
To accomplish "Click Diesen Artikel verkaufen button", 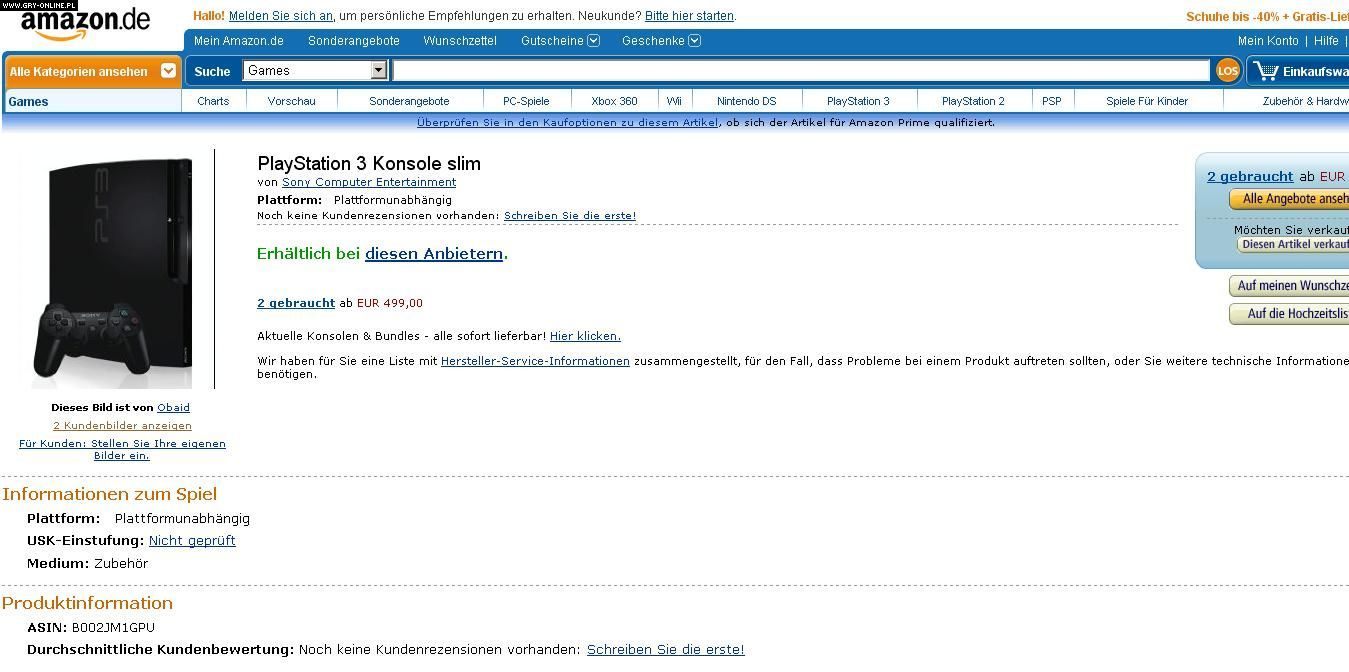I will tap(1293, 245).
